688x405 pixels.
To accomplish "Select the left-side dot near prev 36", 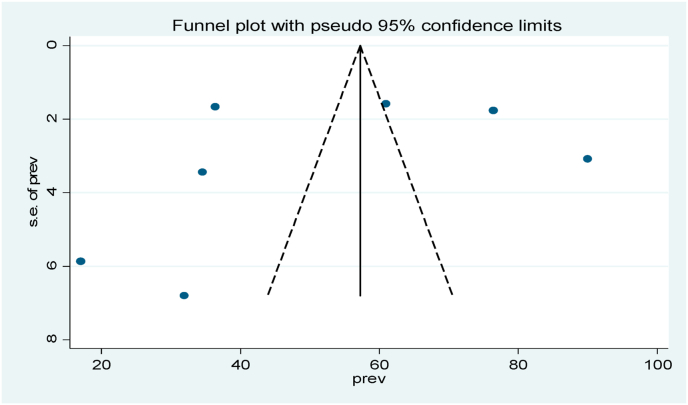I will tap(215, 106).
